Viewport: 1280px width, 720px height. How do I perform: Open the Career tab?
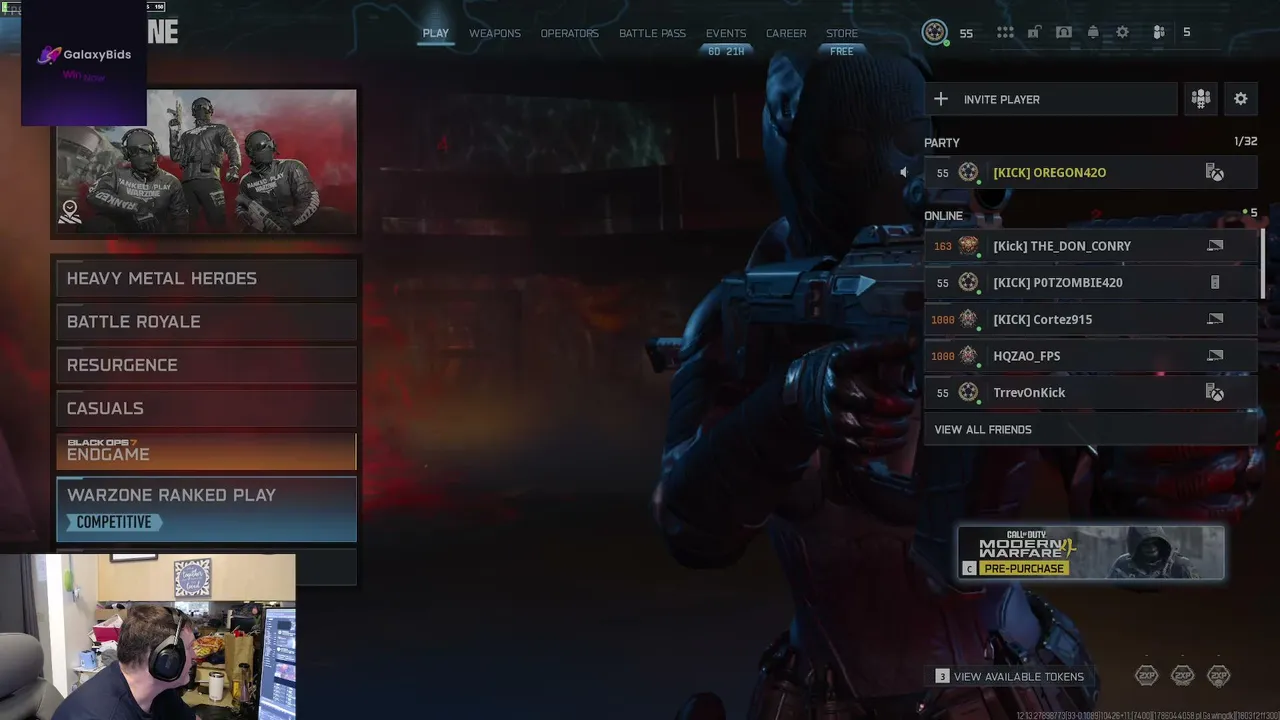click(786, 33)
